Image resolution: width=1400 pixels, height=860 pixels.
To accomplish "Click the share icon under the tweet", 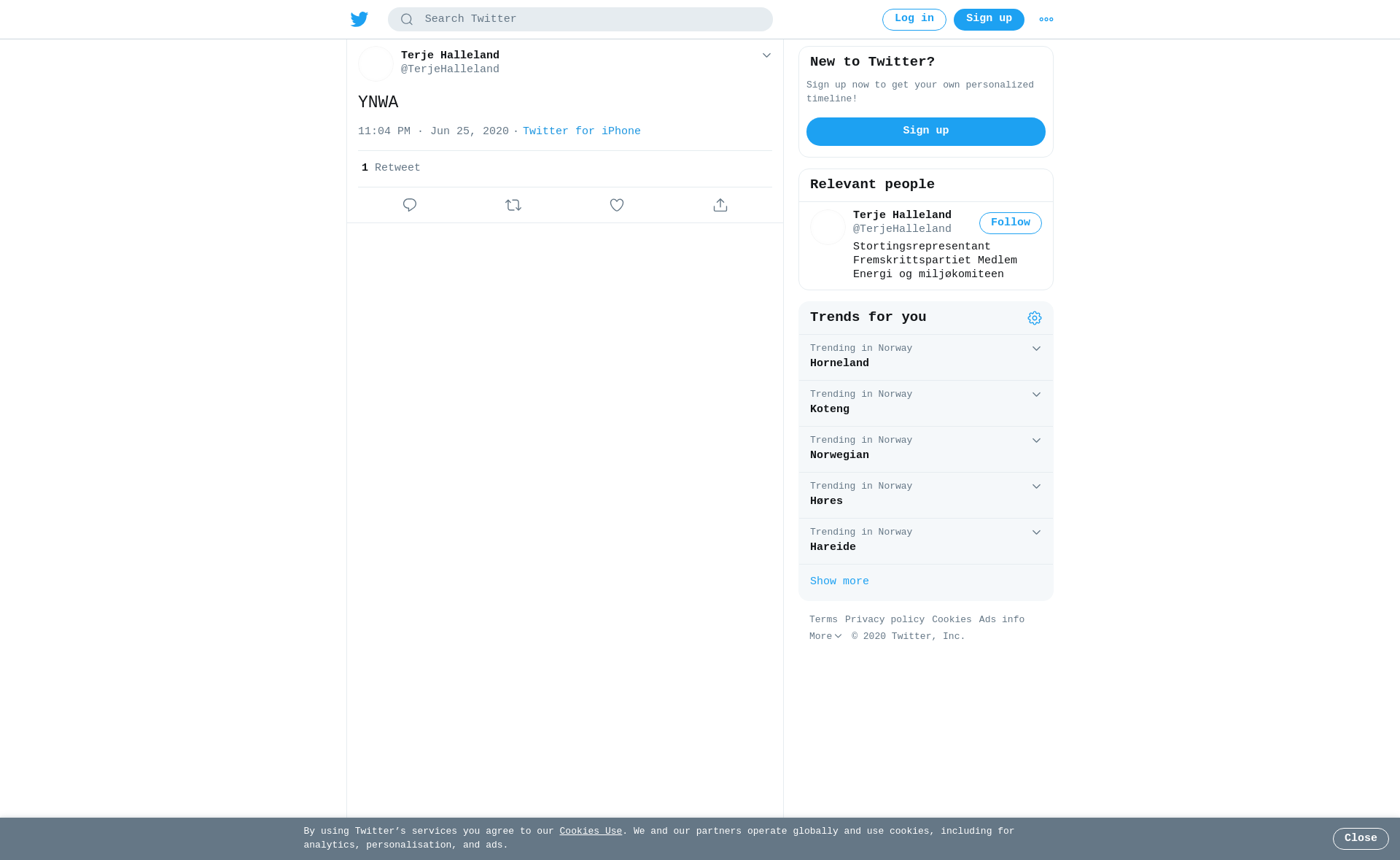I will coord(720,205).
